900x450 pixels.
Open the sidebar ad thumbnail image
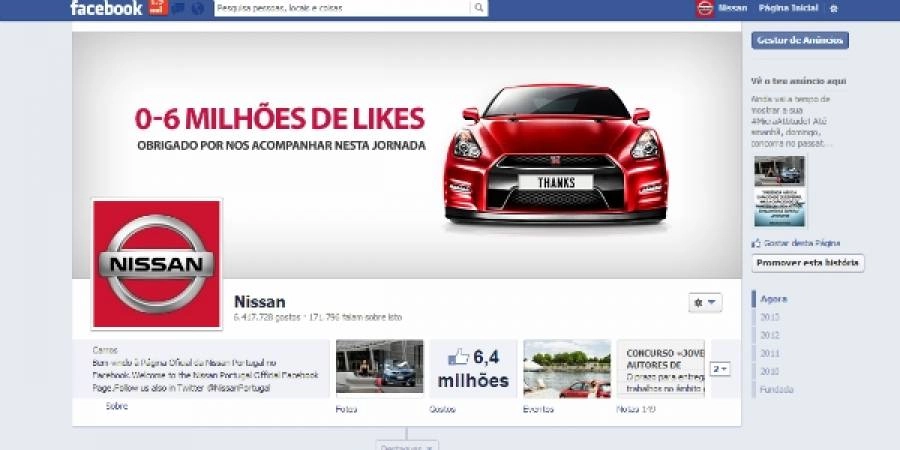779,191
